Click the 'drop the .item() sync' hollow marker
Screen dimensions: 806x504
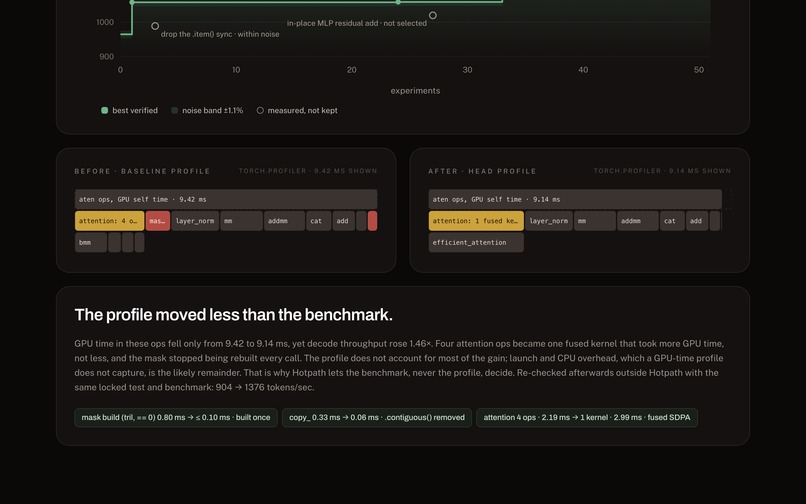tap(155, 26)
